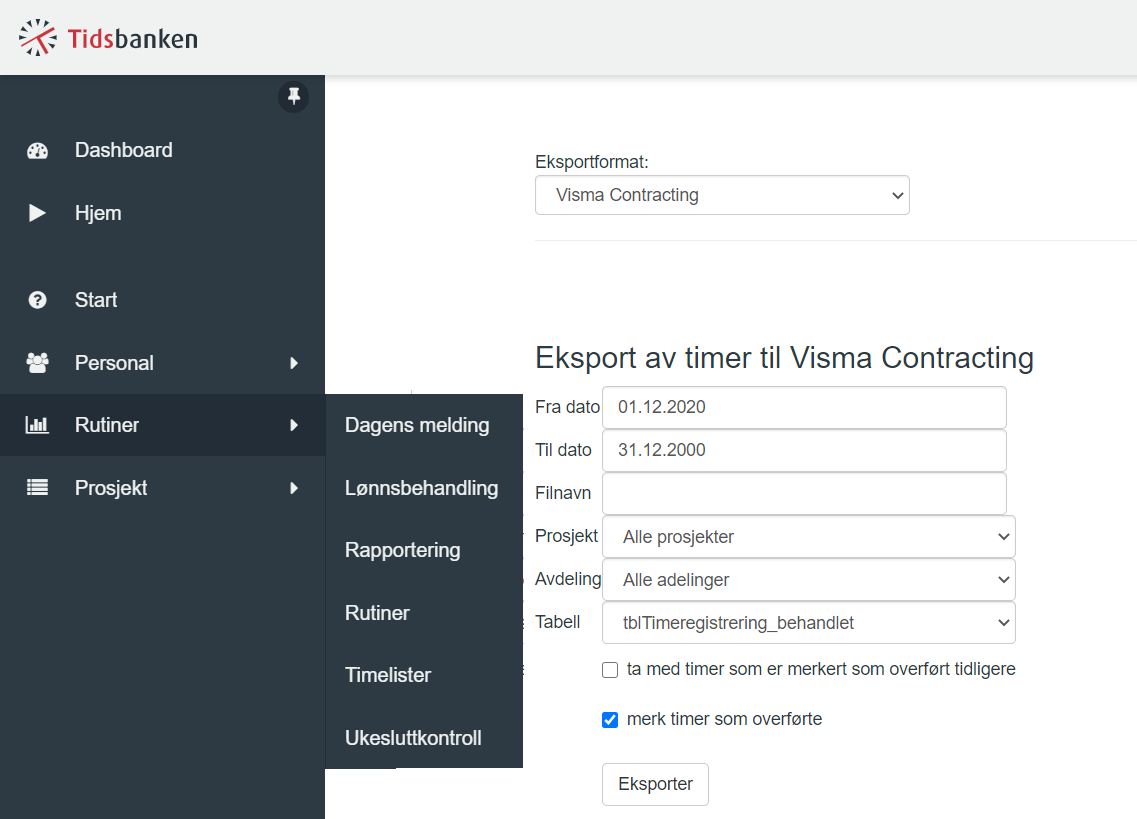Screen dimensions: 1137x819
Task: Open the Prosjekt 'Alle prosjekter' dropdown
Action: [x=809, y=537]
